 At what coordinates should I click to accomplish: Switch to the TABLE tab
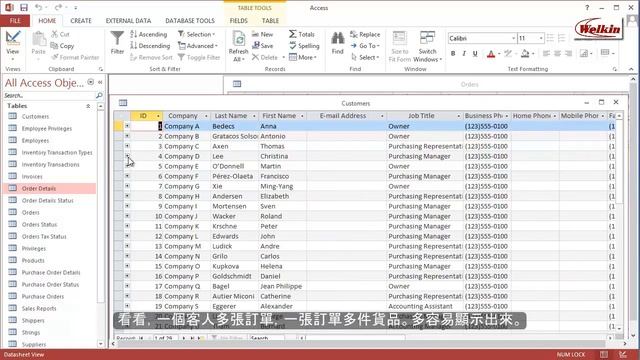click(x=270, y=20)
